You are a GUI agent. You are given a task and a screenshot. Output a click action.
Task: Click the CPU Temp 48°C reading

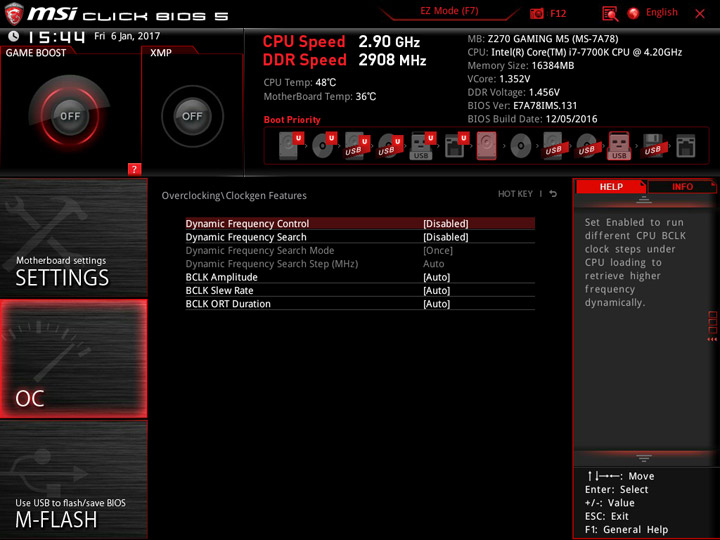[x=299, y=83]
